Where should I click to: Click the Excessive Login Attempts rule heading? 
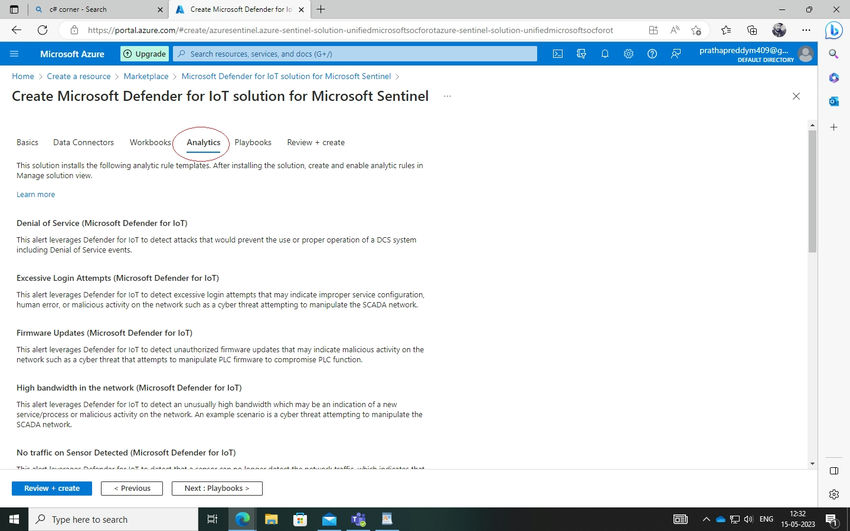(118, 278)
